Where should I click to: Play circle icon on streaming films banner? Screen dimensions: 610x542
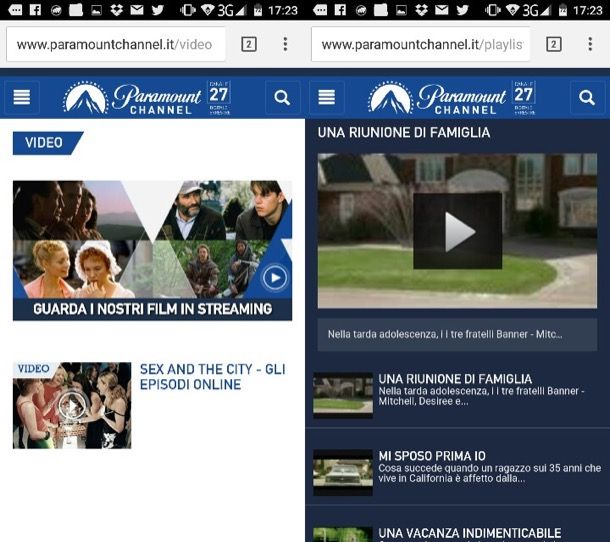[275, 278]
